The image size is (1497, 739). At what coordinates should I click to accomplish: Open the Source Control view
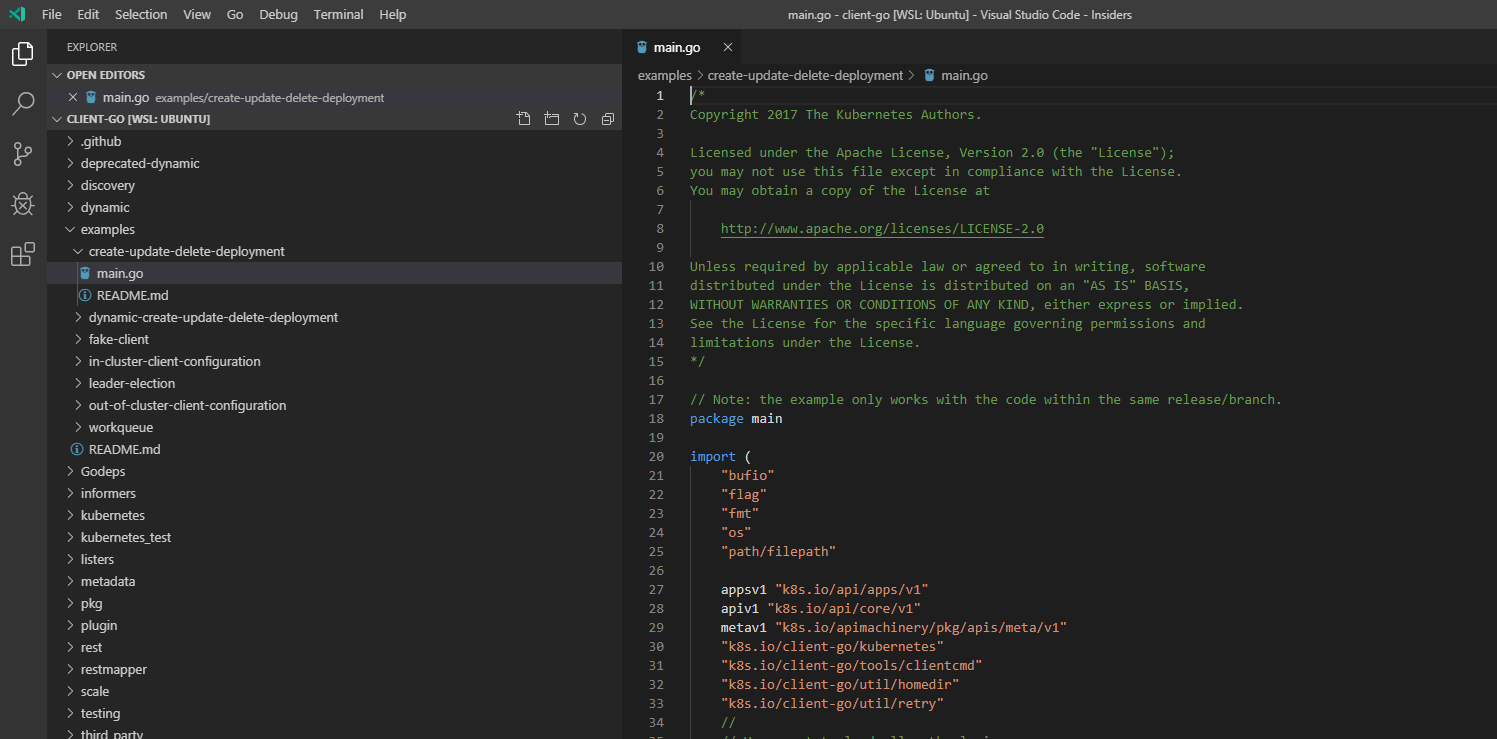(23, 153)
